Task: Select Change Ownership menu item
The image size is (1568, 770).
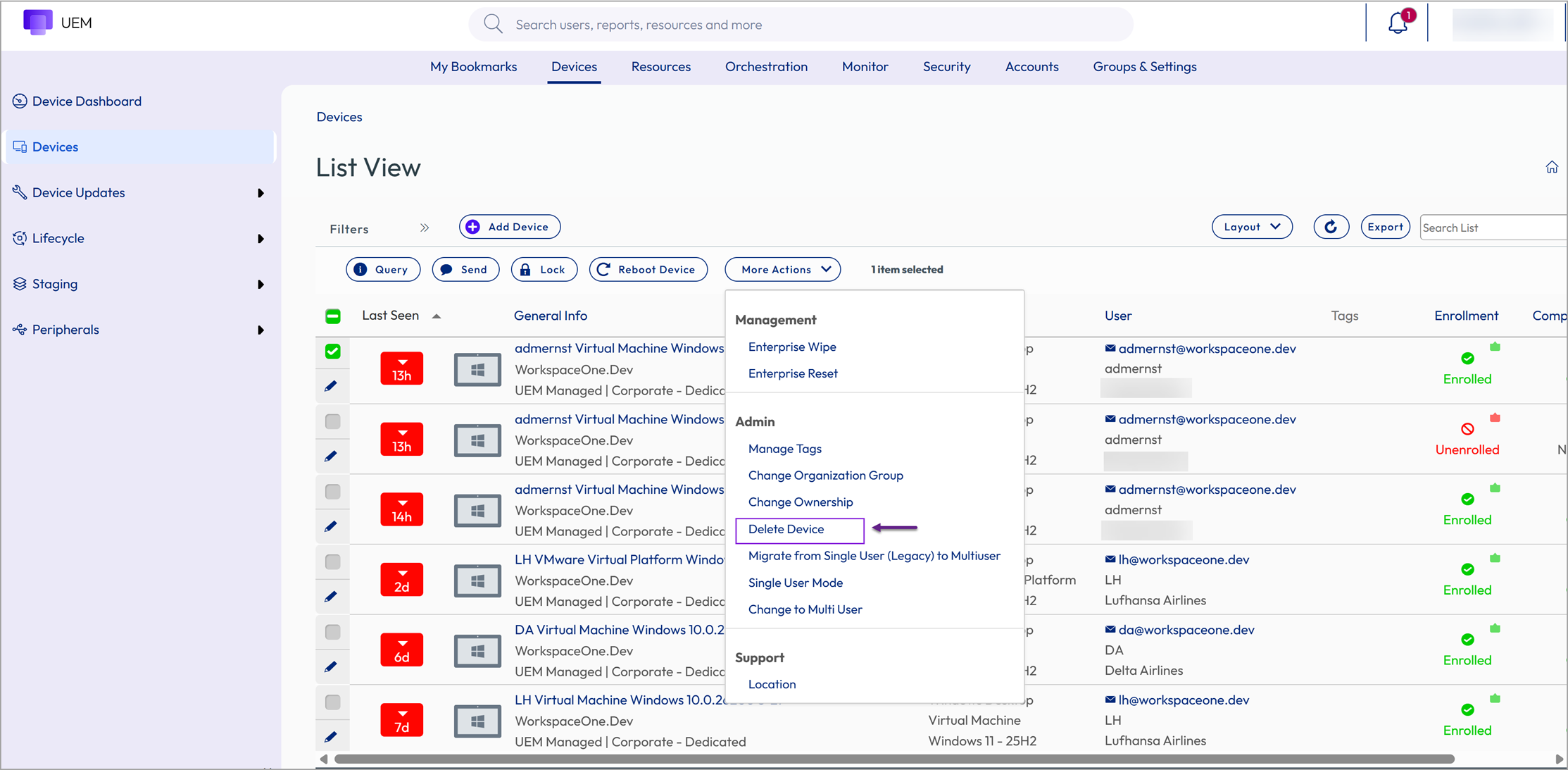Action: point(801,502)
